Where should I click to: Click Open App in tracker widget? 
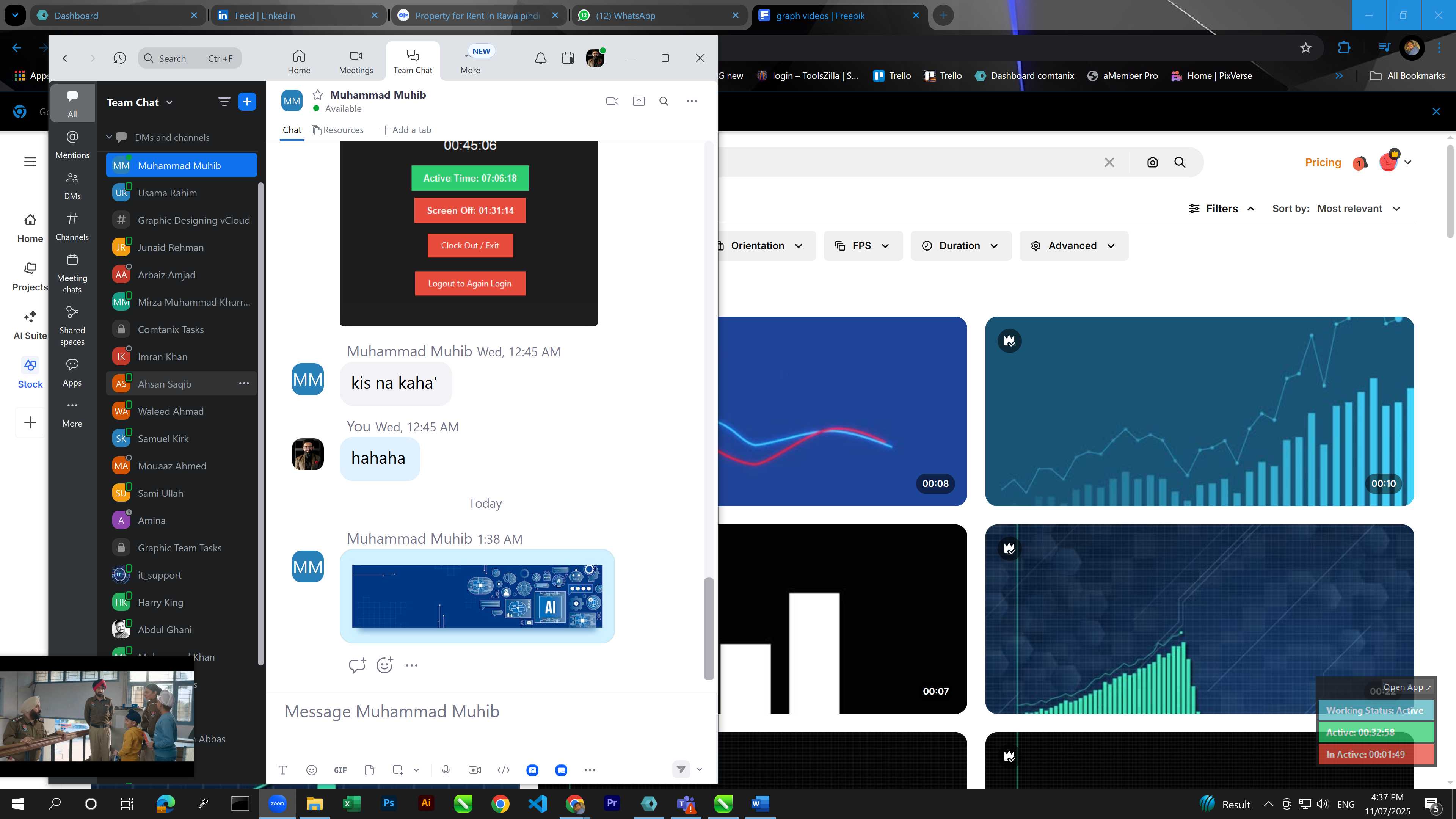point(1407,687)
